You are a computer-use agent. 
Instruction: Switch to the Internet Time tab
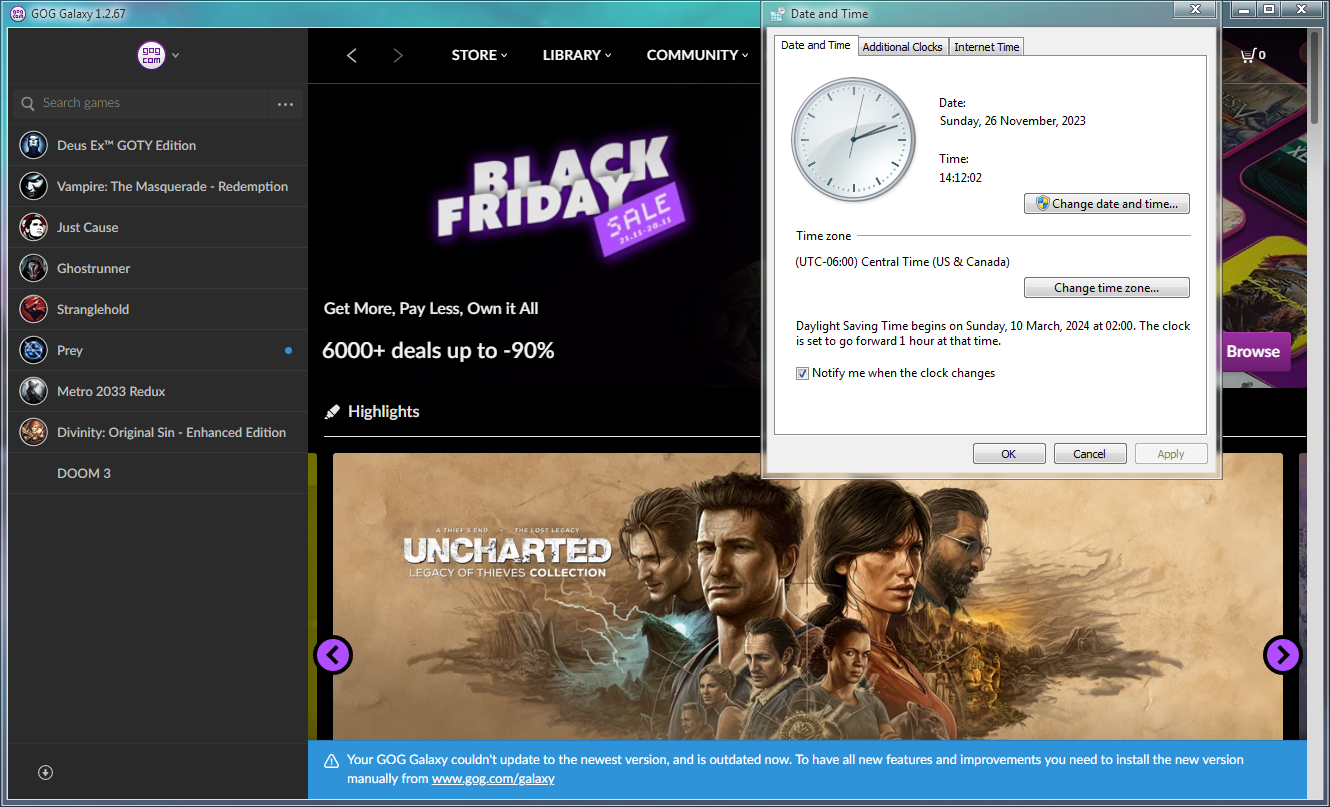[x=986, y=47]
